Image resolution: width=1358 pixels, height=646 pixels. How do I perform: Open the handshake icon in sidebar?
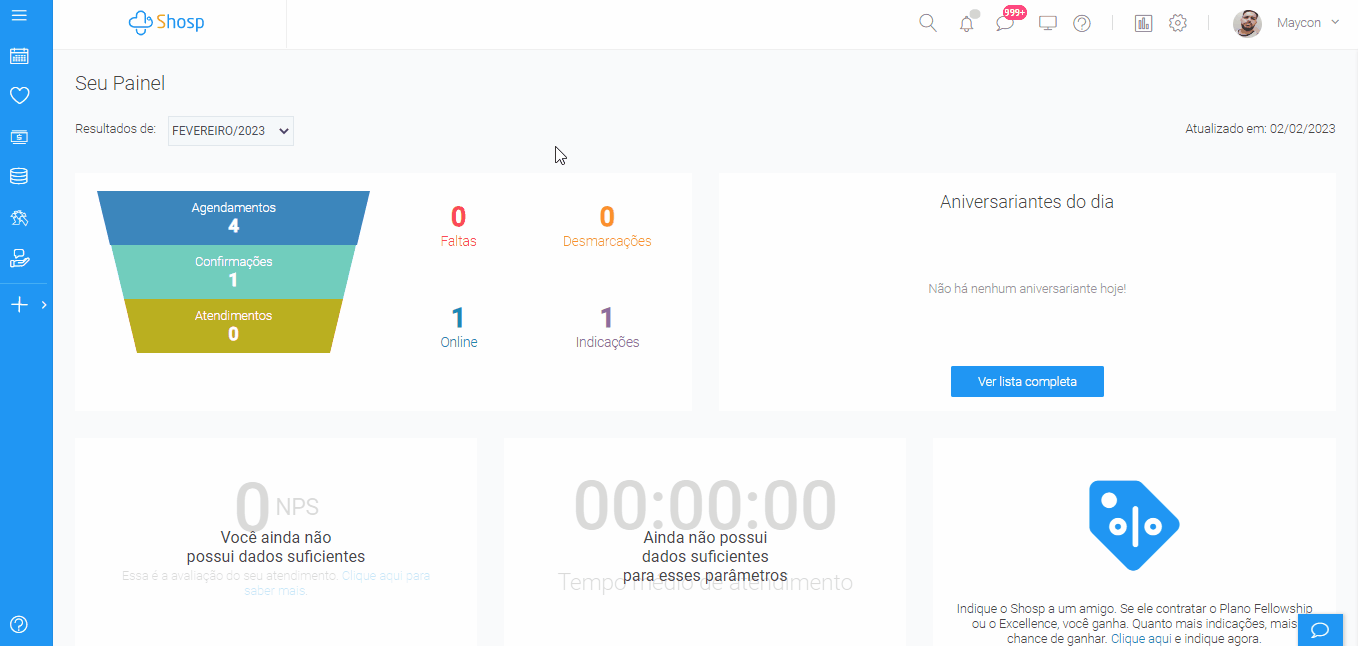coord(19,217)
